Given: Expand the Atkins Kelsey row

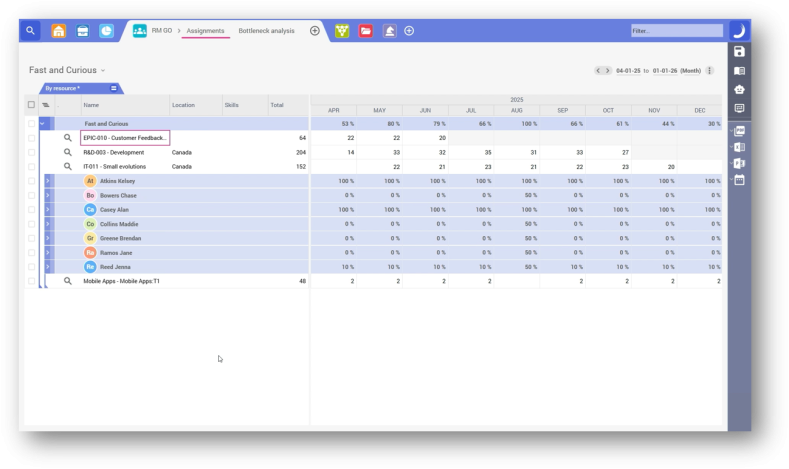Looking at the screenshot, I should pyautogui.click(x=48, y=181).
